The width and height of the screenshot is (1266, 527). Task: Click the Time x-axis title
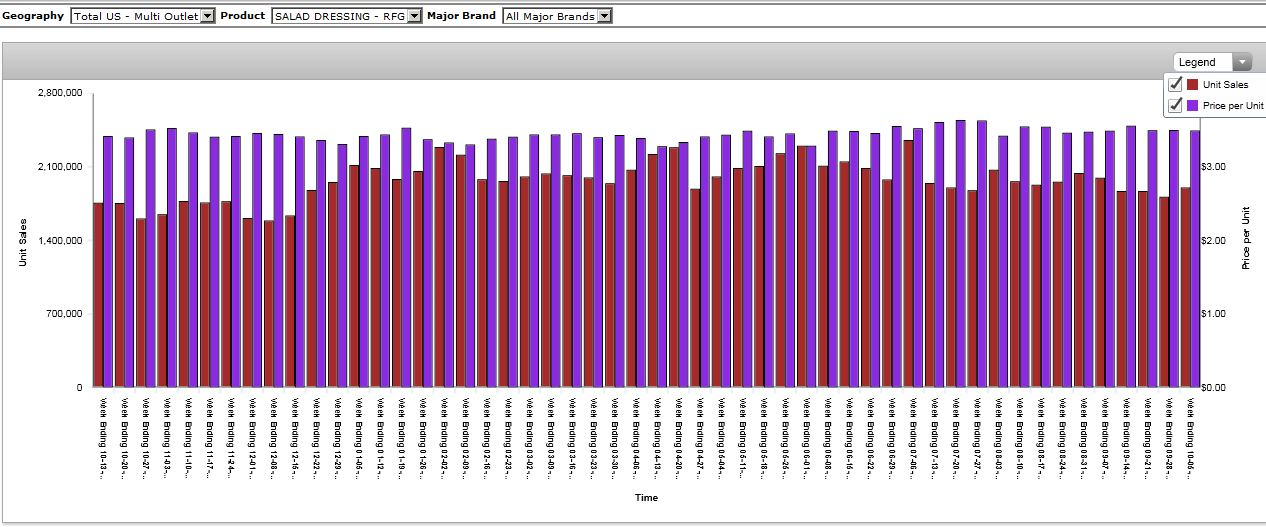(646, 497)
